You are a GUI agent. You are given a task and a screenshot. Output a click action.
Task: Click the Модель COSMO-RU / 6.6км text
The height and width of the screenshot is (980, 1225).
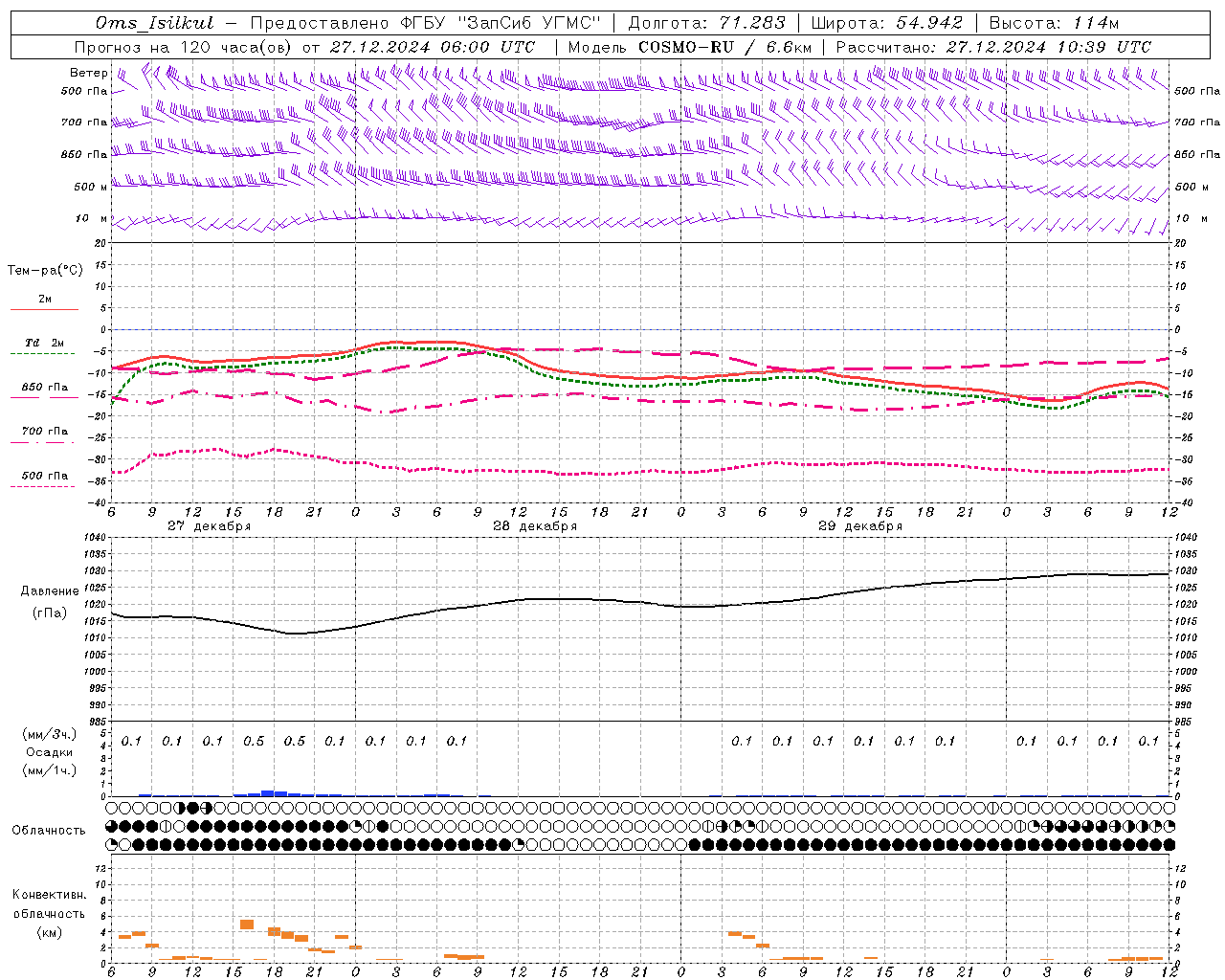[x=690, y=47]
